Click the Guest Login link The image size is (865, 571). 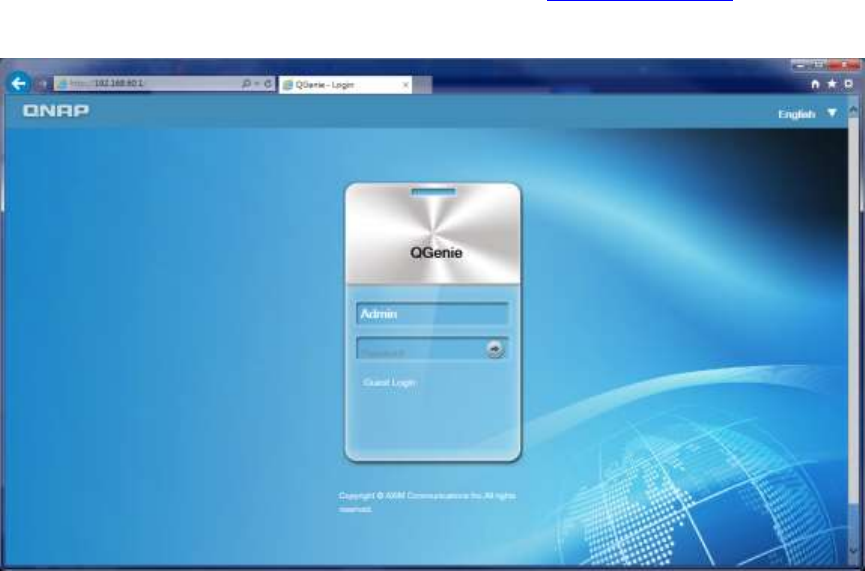(389, 382)
